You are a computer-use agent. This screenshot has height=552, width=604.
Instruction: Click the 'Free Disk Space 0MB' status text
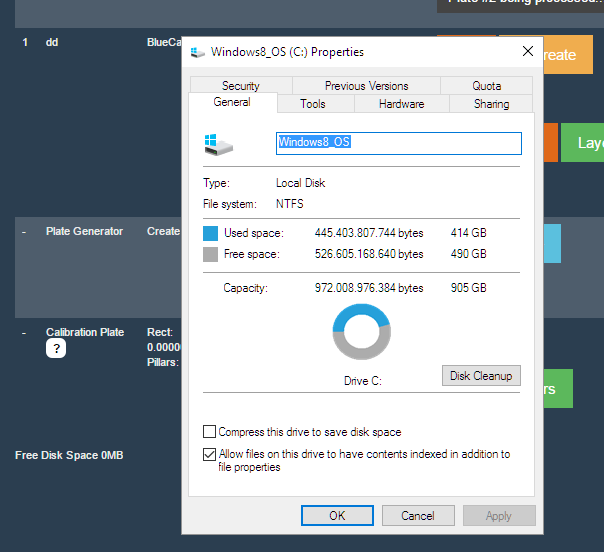tap(69, 455)
